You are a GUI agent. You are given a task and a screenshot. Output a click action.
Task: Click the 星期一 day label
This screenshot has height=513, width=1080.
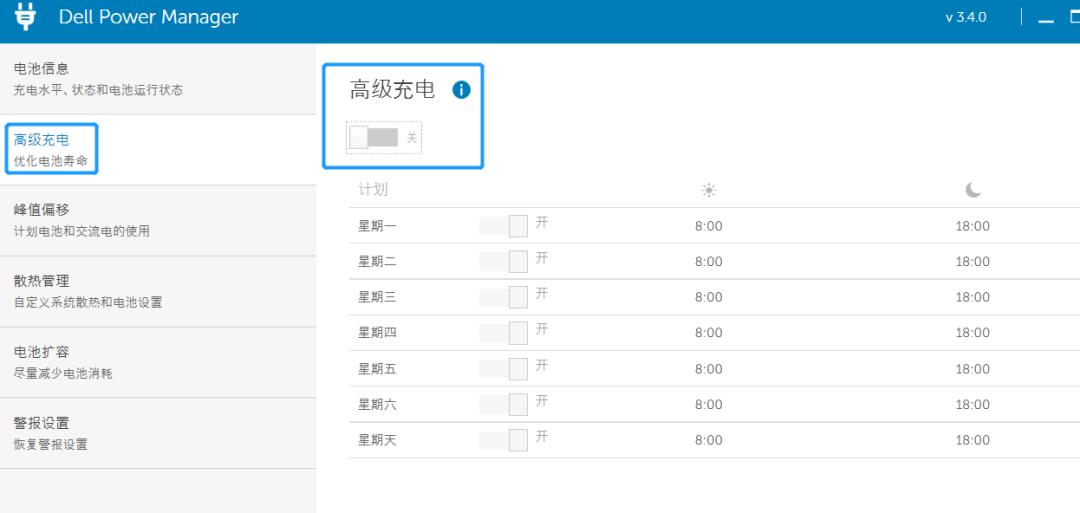tap(377, 226)
